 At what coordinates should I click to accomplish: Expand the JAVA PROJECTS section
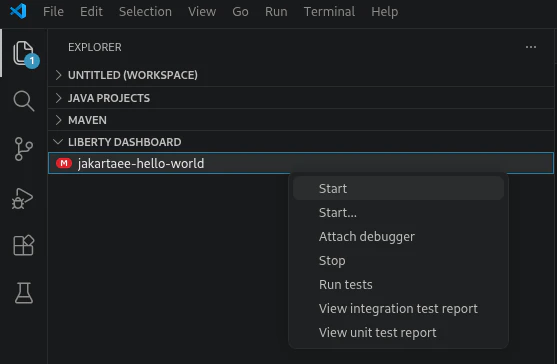301,98
